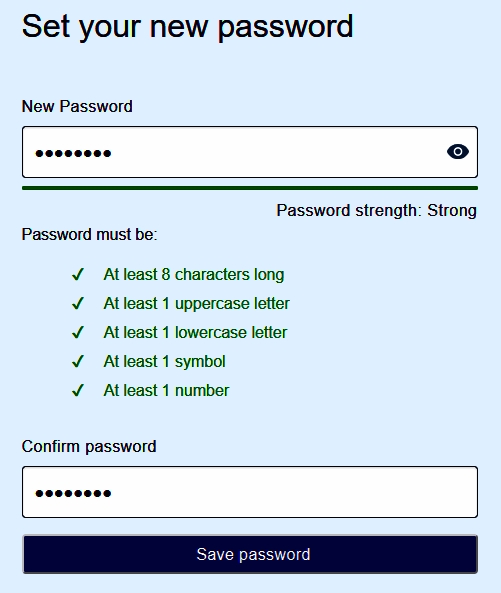Click the checkmark beside 1 number
Image resolution: width=501 pixels, height=593 pixels.
point(78,391)
